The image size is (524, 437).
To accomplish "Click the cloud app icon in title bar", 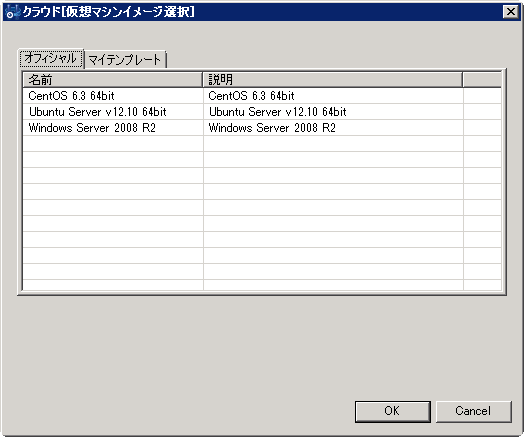I will 12,12.
